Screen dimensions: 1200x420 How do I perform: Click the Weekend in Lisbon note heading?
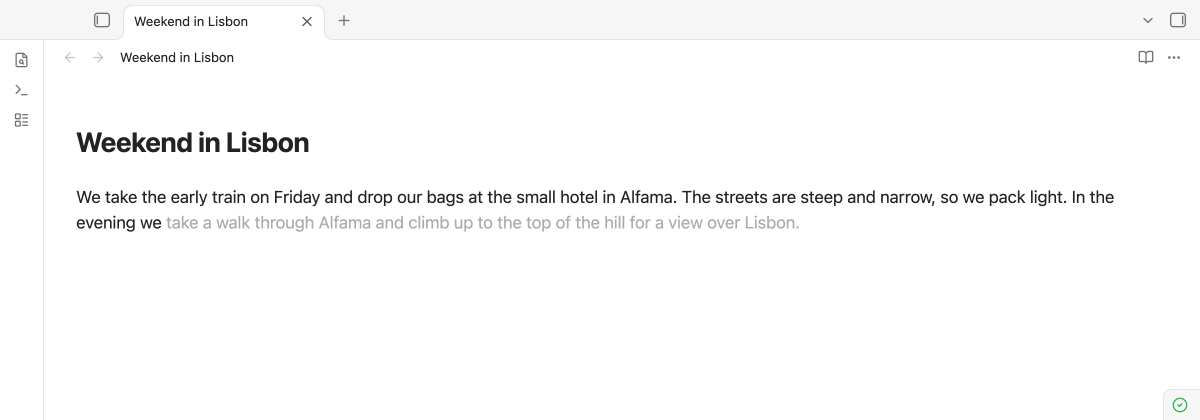point(193,143)
